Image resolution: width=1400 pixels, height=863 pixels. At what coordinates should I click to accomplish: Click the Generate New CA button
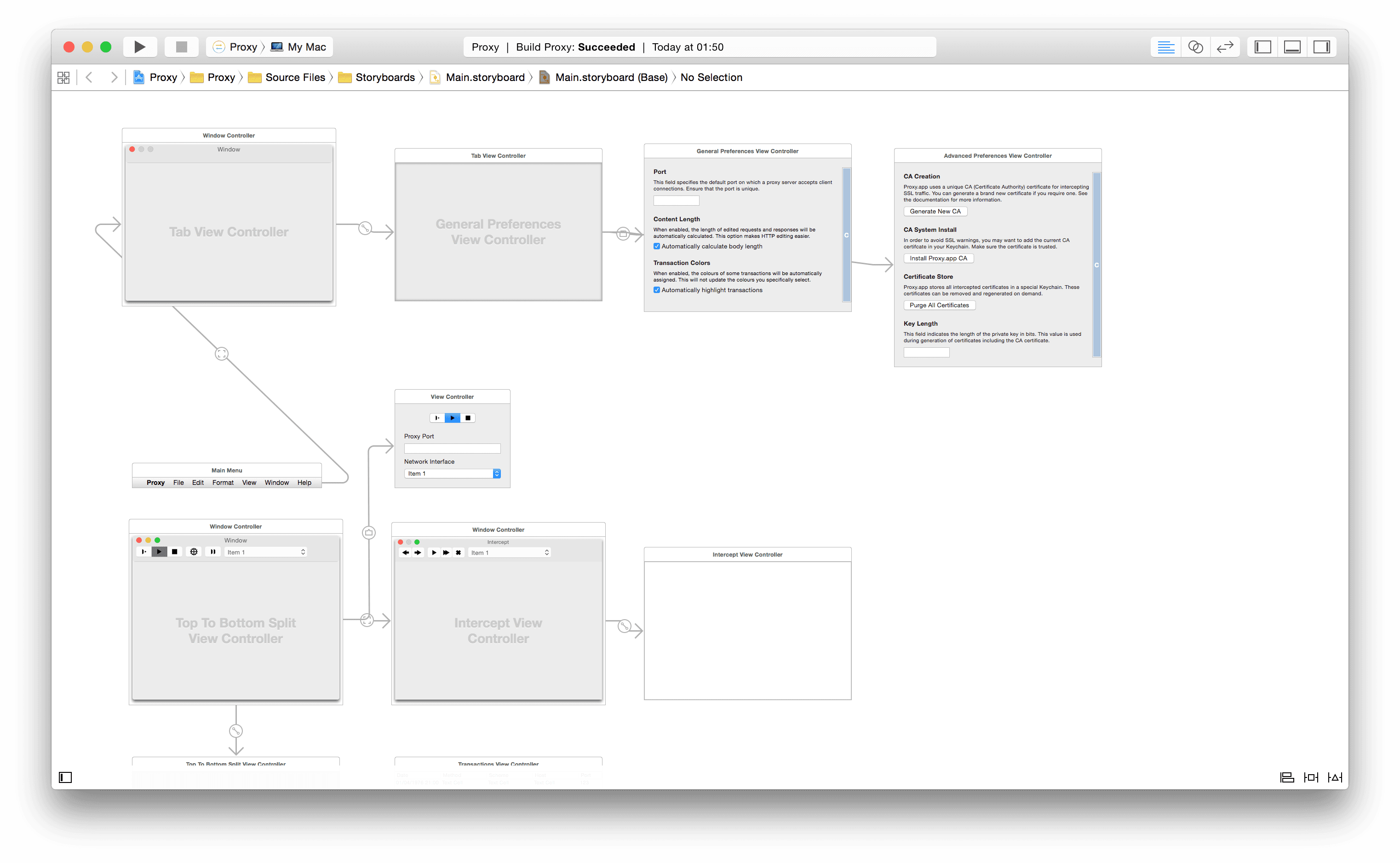[935, 212]
